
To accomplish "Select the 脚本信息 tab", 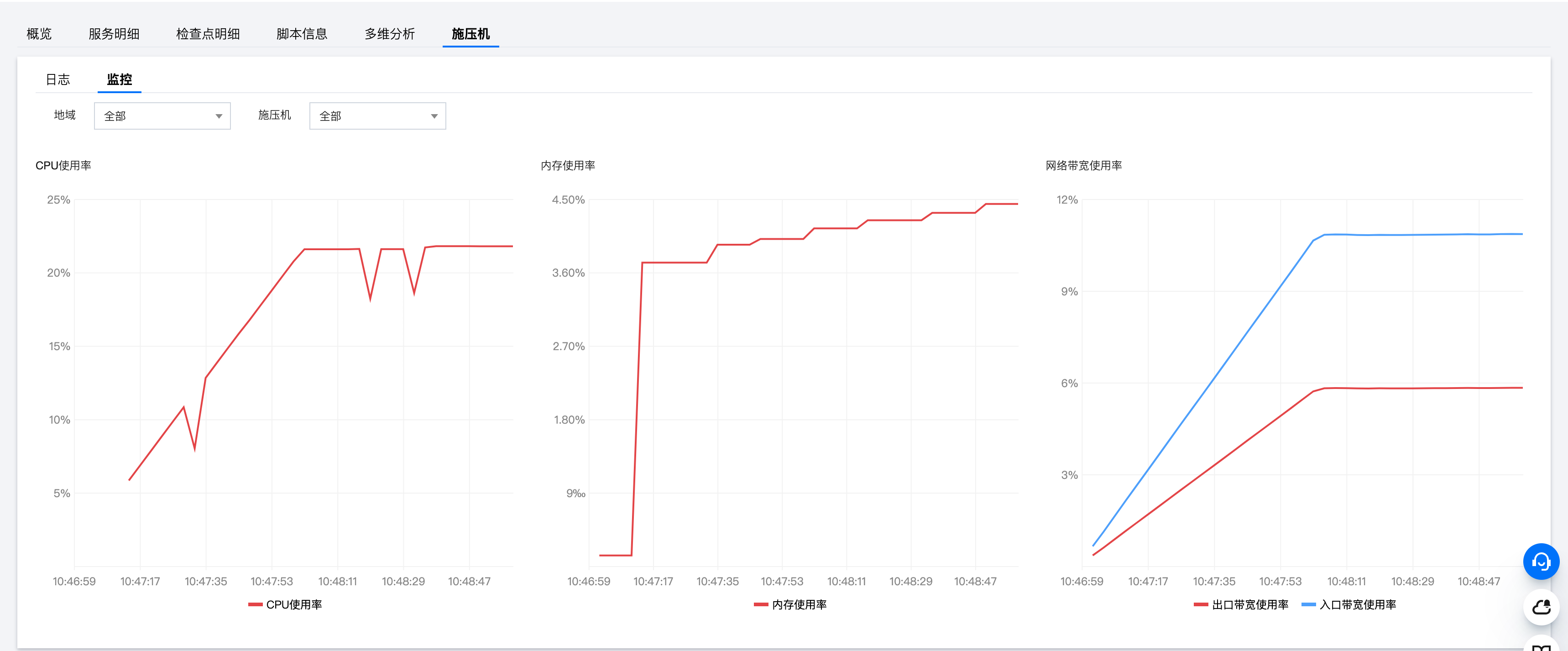I will tap(302, 34).
